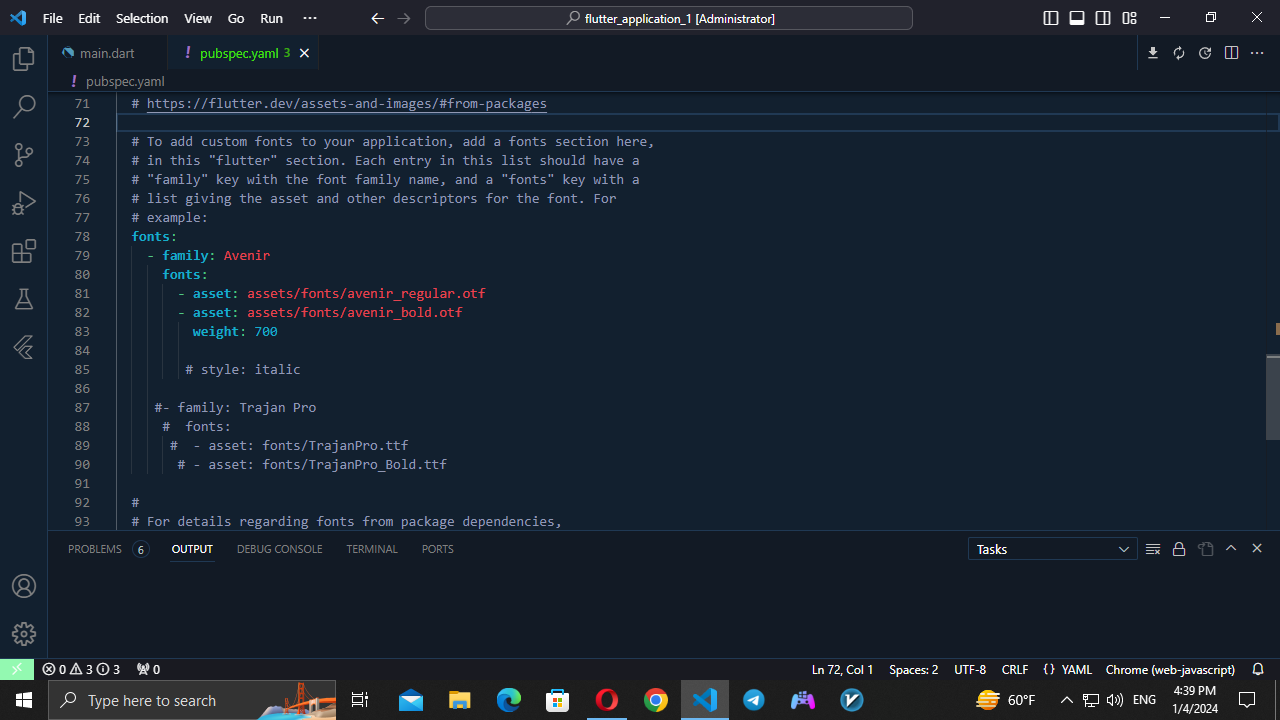
Task: Open the Edit menu
Action: [89, 18]
